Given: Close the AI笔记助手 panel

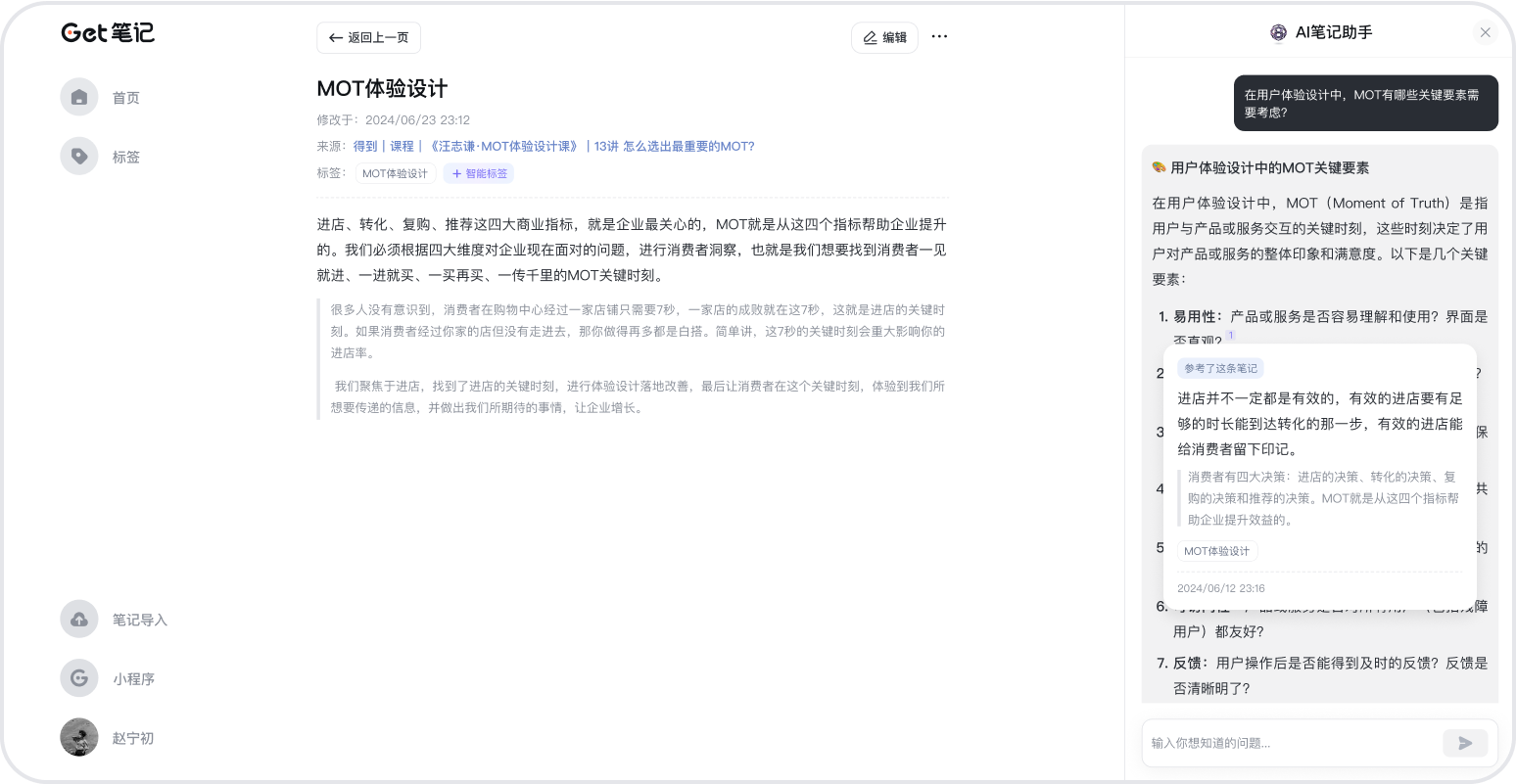Looking at the screenshot, I should (x=1485, y=32).
